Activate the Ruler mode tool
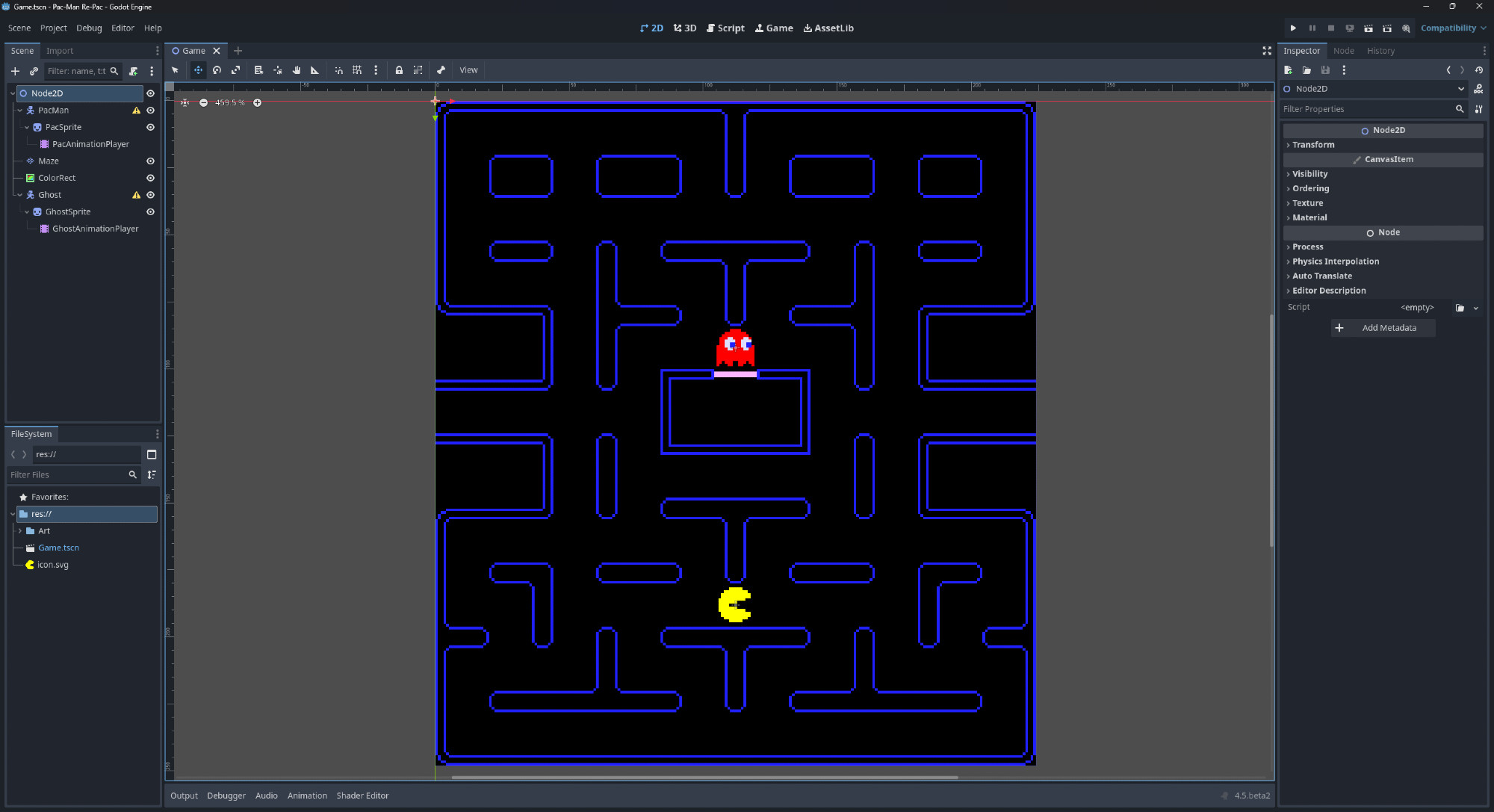Viewport: 1494px width, 812px height. click(x=314, y=70)
